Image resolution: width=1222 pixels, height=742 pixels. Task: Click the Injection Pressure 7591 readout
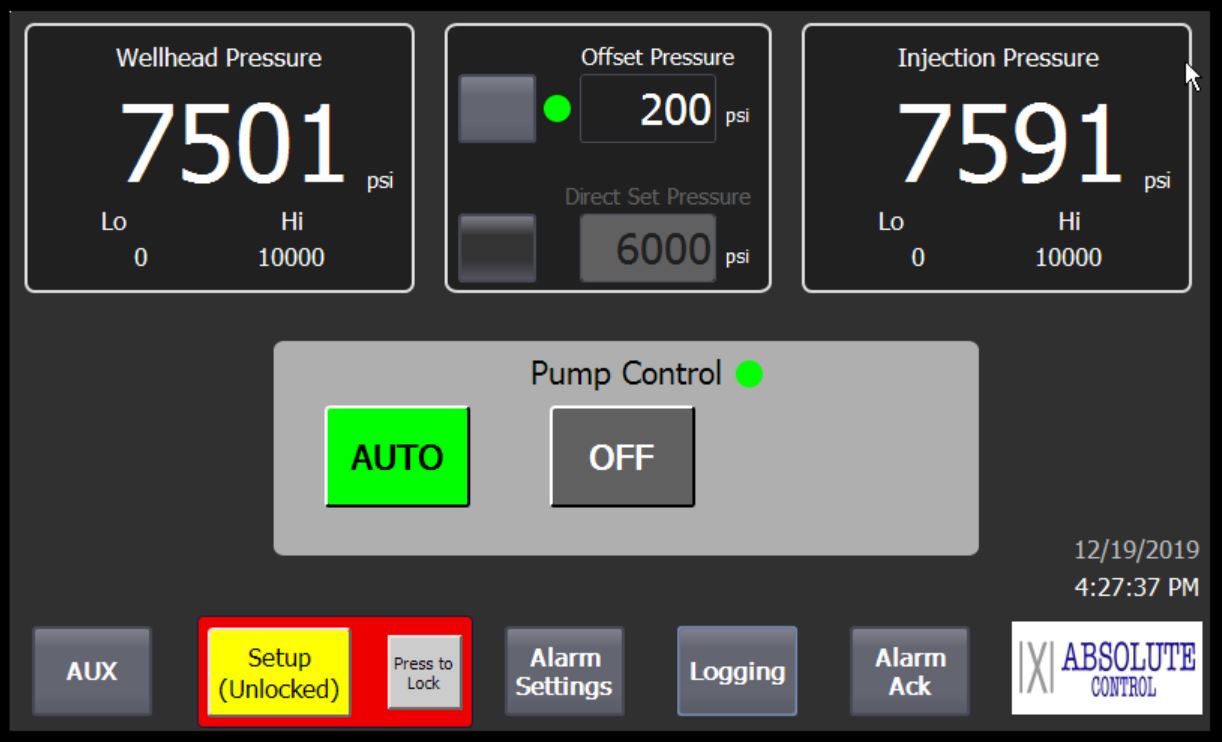(1010, 145)
